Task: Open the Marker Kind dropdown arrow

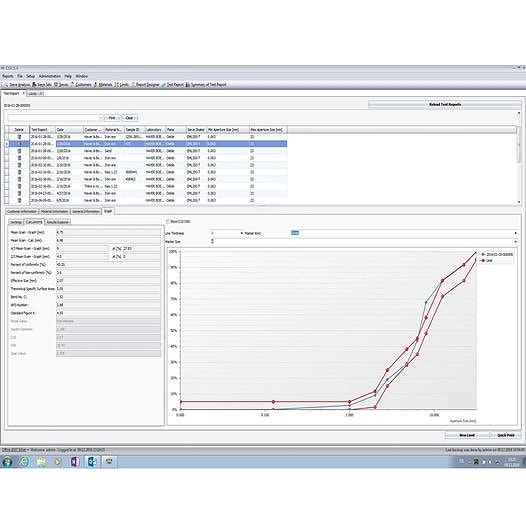Action: click(516, 233)
